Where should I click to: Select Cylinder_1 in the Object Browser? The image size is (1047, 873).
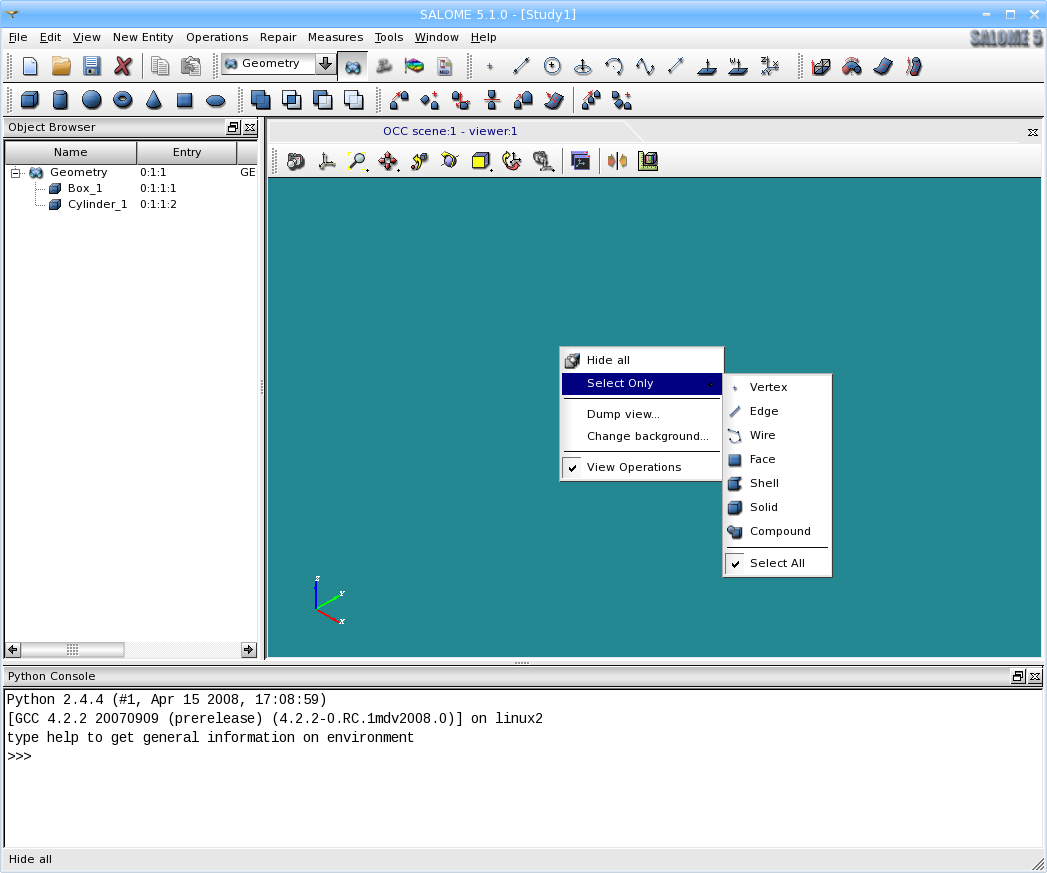tap(97, 204)
